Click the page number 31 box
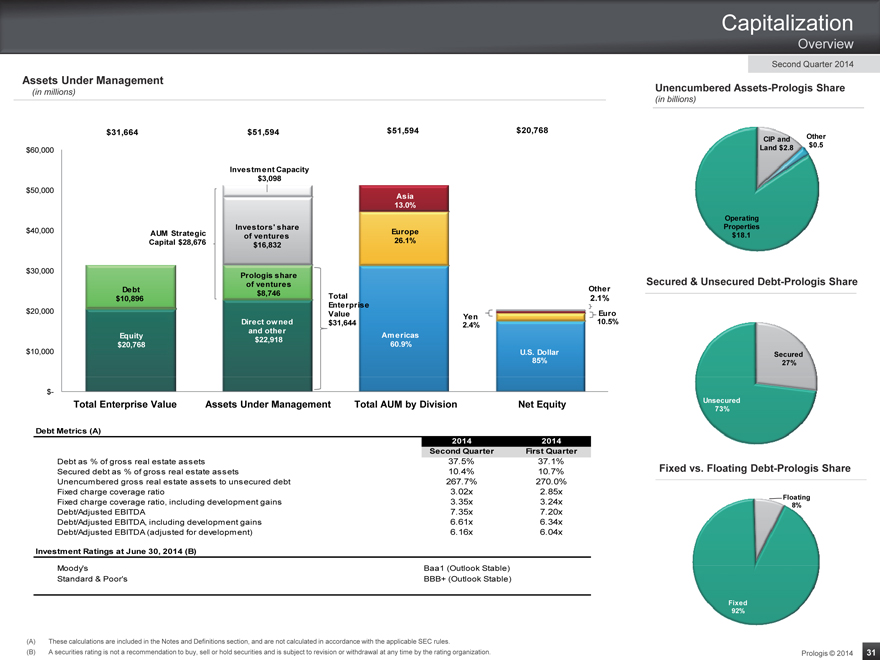The height and width of the screenshot is (660, 880). click(x=868, y=651)
